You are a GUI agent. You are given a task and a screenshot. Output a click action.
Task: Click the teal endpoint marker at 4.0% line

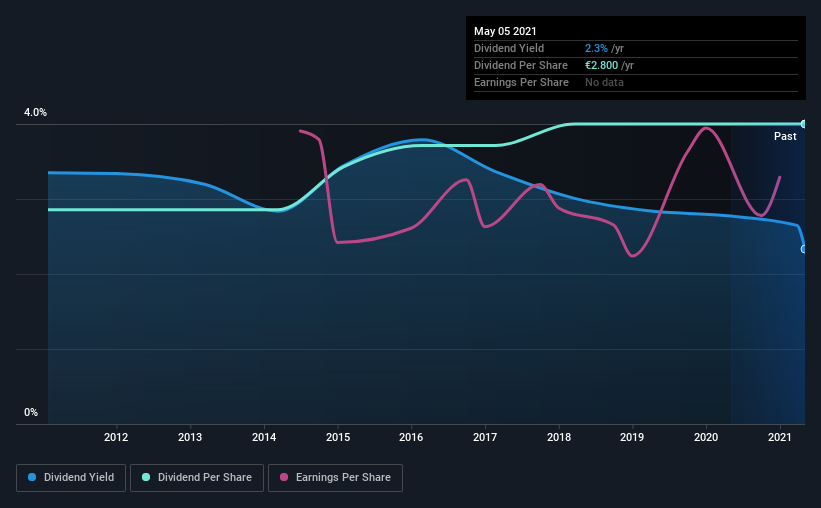coord(803,124)
